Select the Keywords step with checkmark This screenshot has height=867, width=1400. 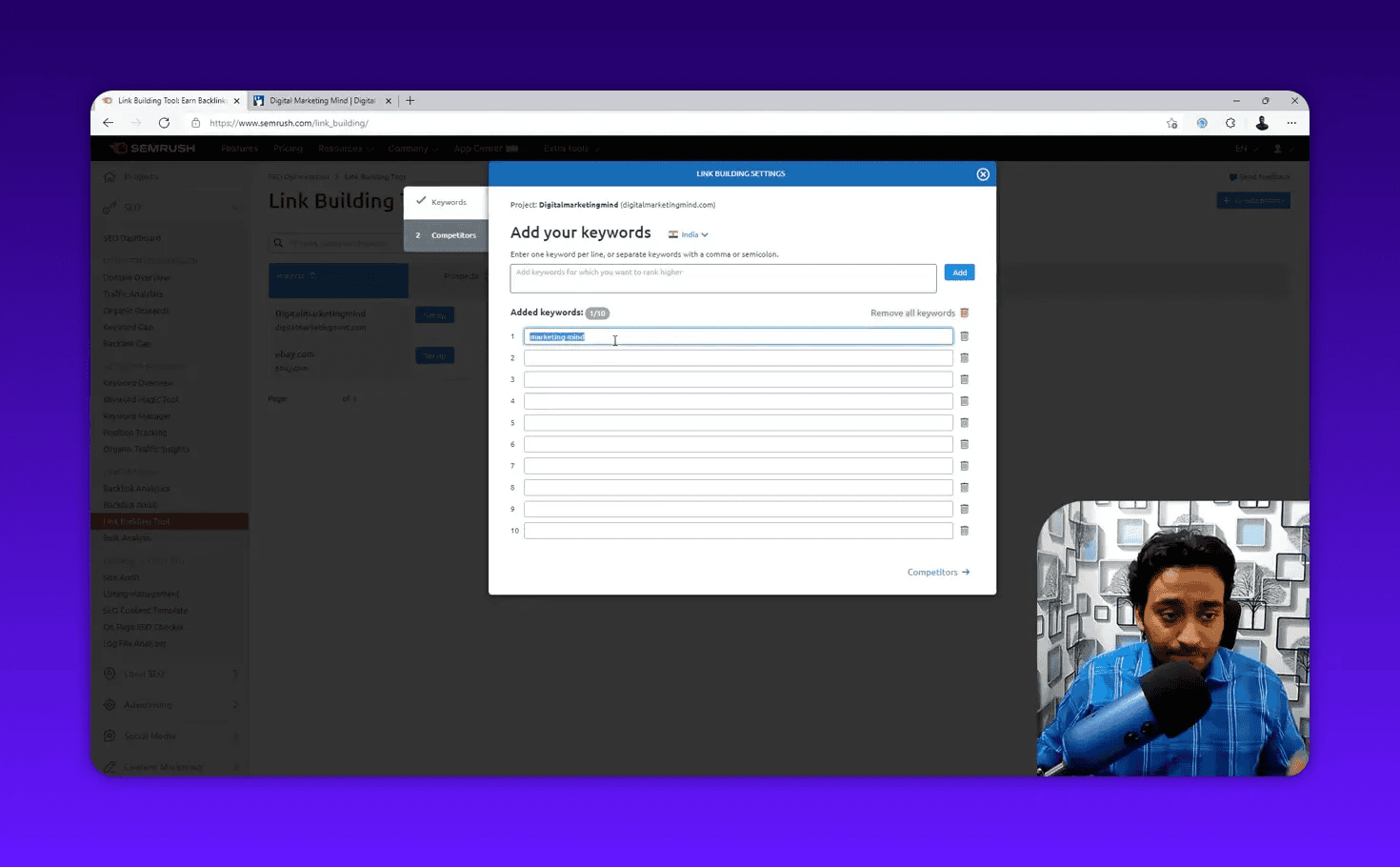click(444, 201)
